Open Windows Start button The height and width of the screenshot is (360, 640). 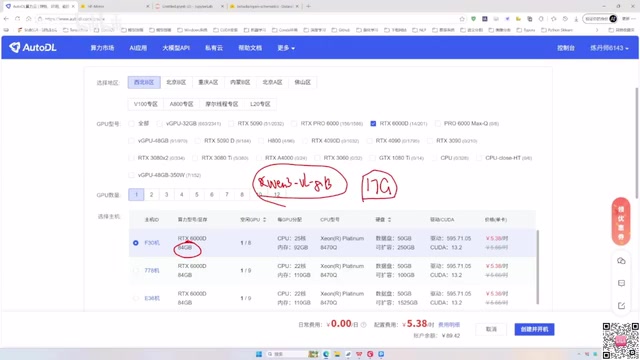[x=259, y=354]
